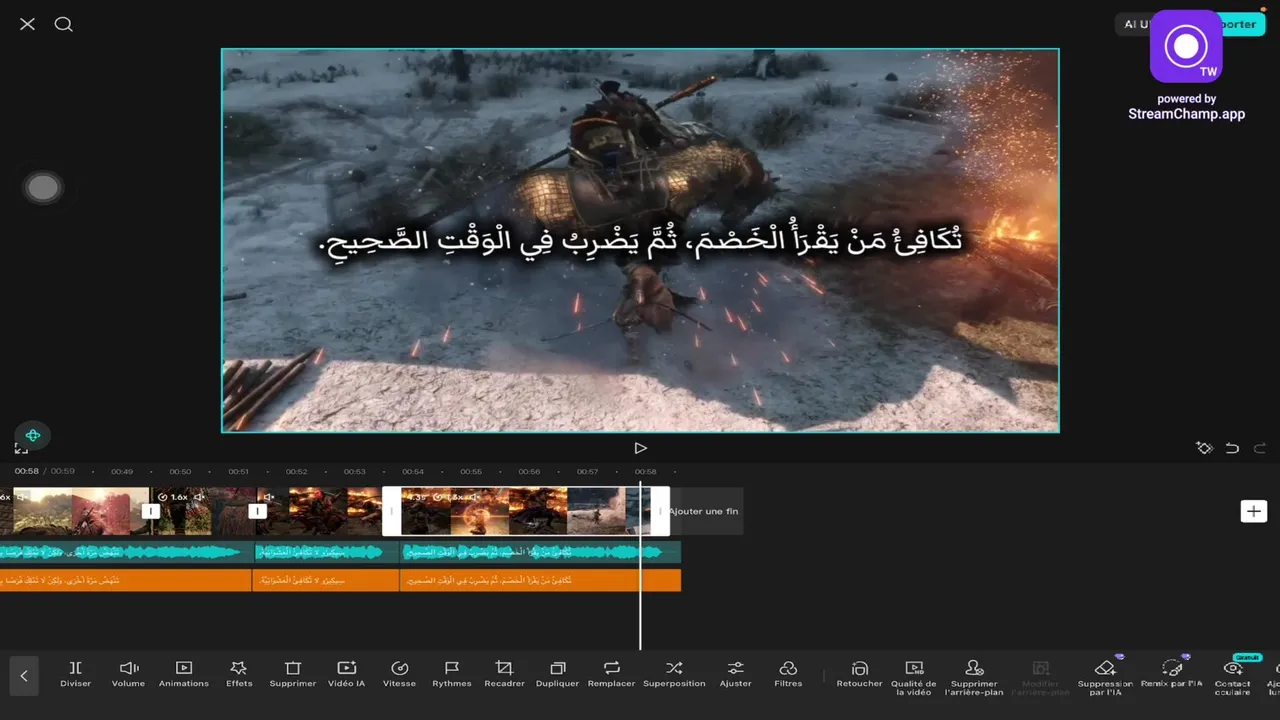
Task: Click the teal position crosshair icon
Action: pos(33,435)
